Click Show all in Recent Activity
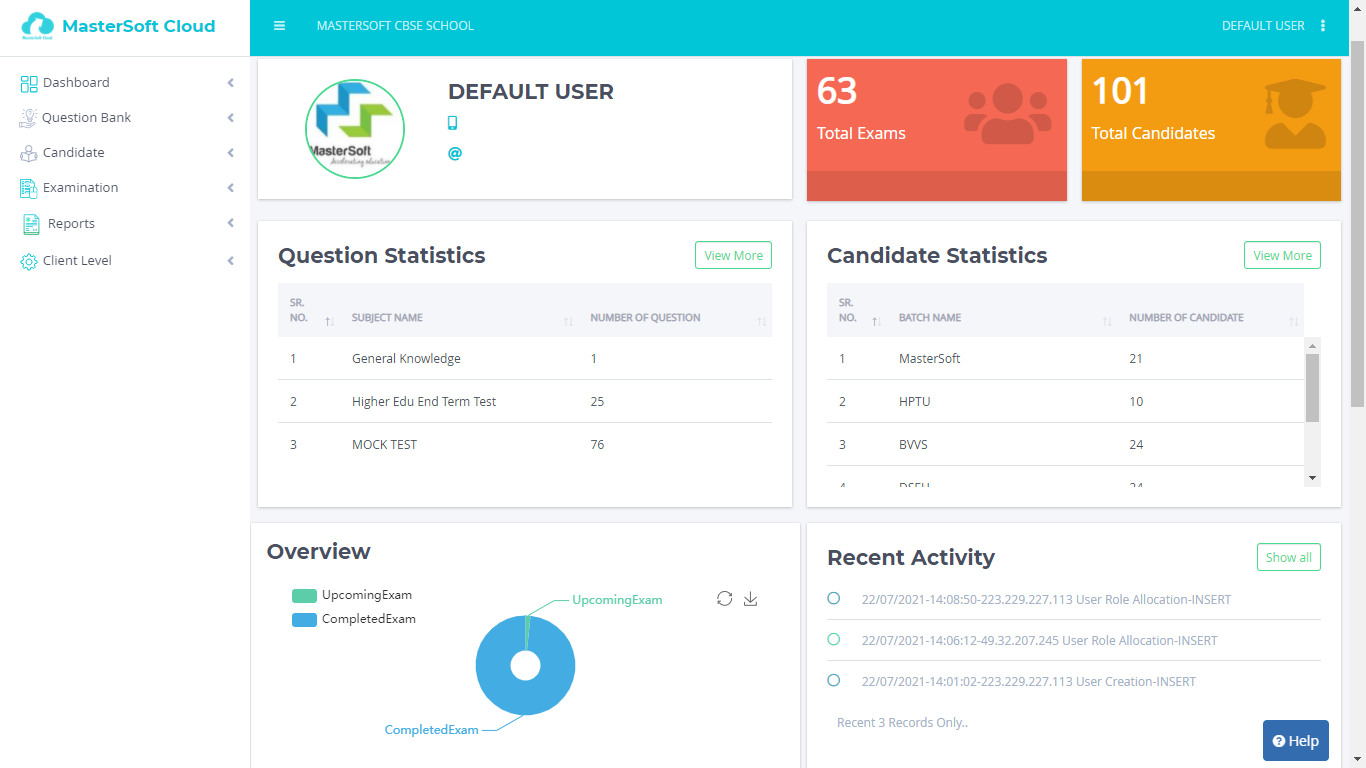The width and height of the screenshot is (1366, 768). pyautogui.click(x=1288, y=557)
